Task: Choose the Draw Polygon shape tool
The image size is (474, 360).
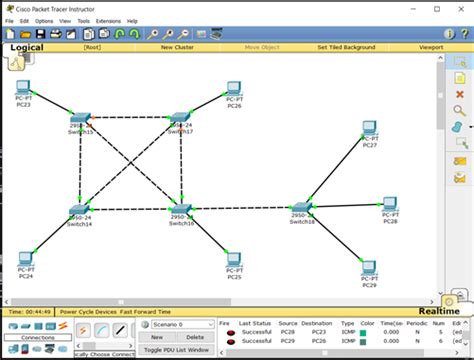Action: point(457,127)
